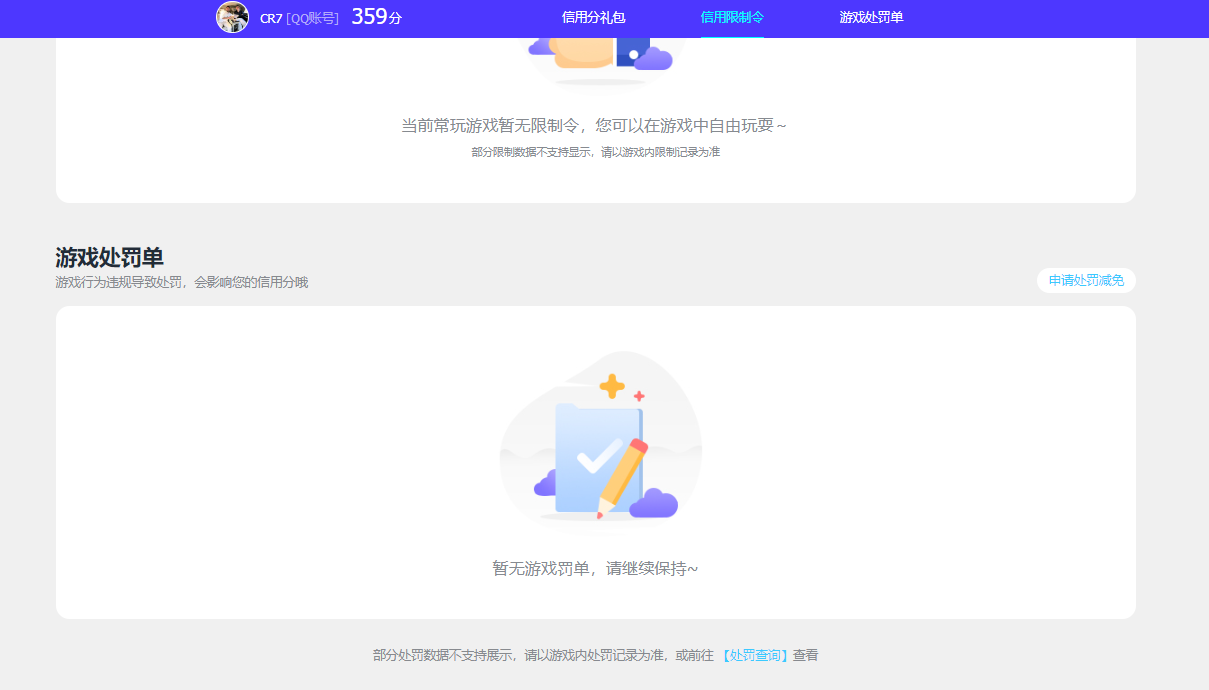
Task: Click the QQ账号 account label
Action: pos(311,17)
